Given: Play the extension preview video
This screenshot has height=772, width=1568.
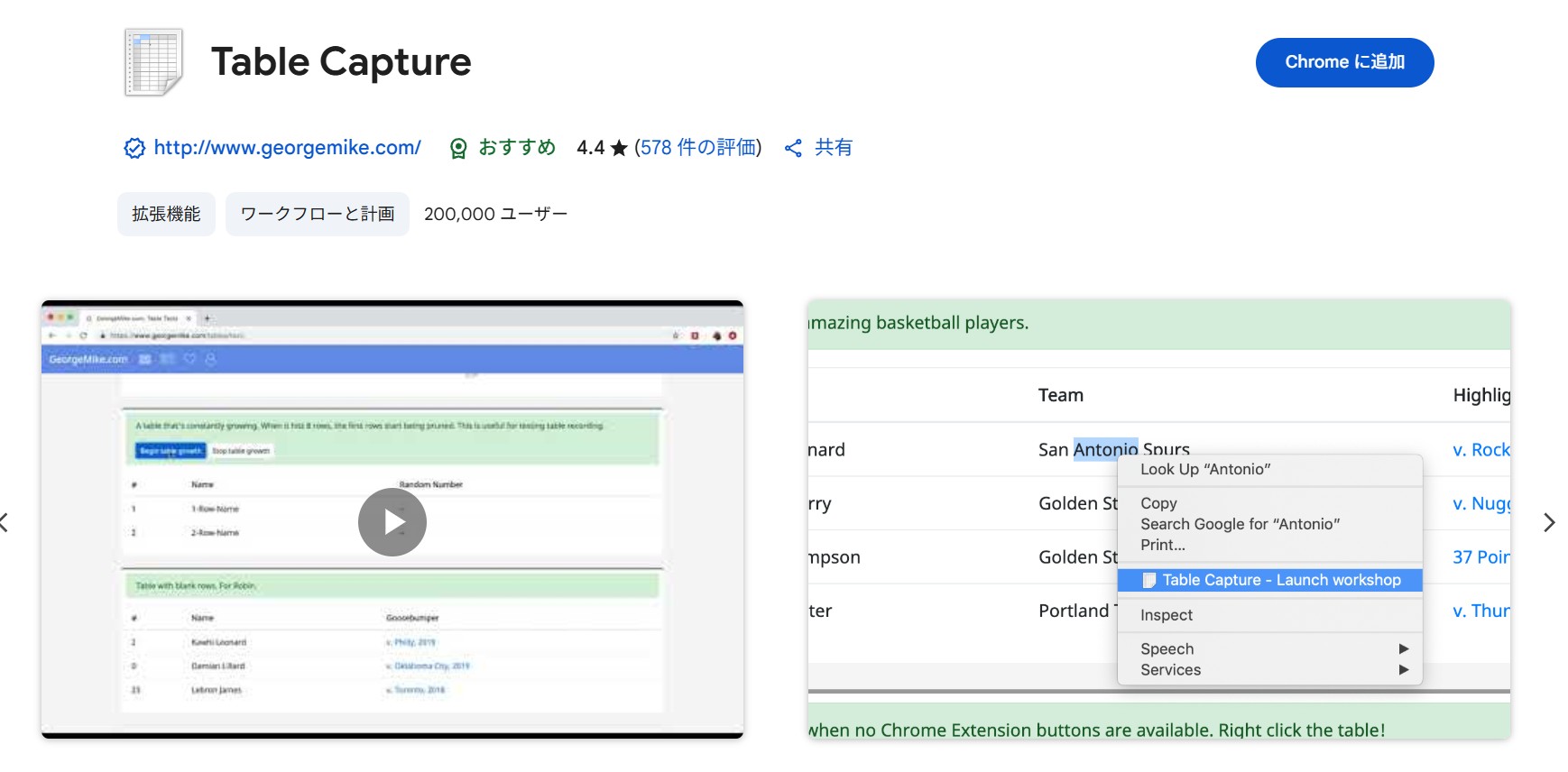Looking at the screenshot, I should [392, 522].
